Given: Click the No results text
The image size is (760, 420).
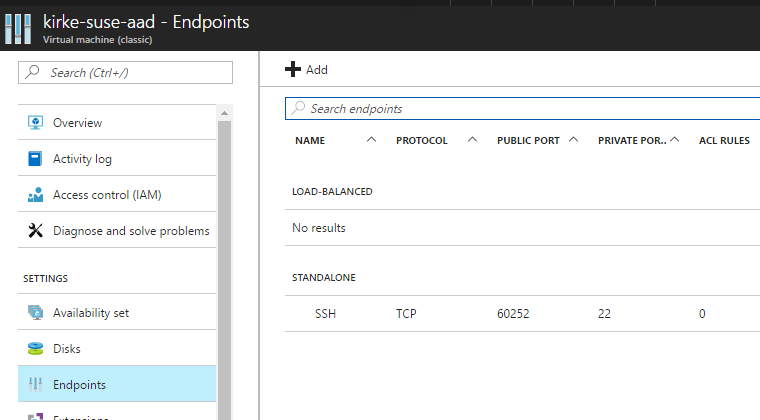Looking at the screenshot, I should 319,228.
